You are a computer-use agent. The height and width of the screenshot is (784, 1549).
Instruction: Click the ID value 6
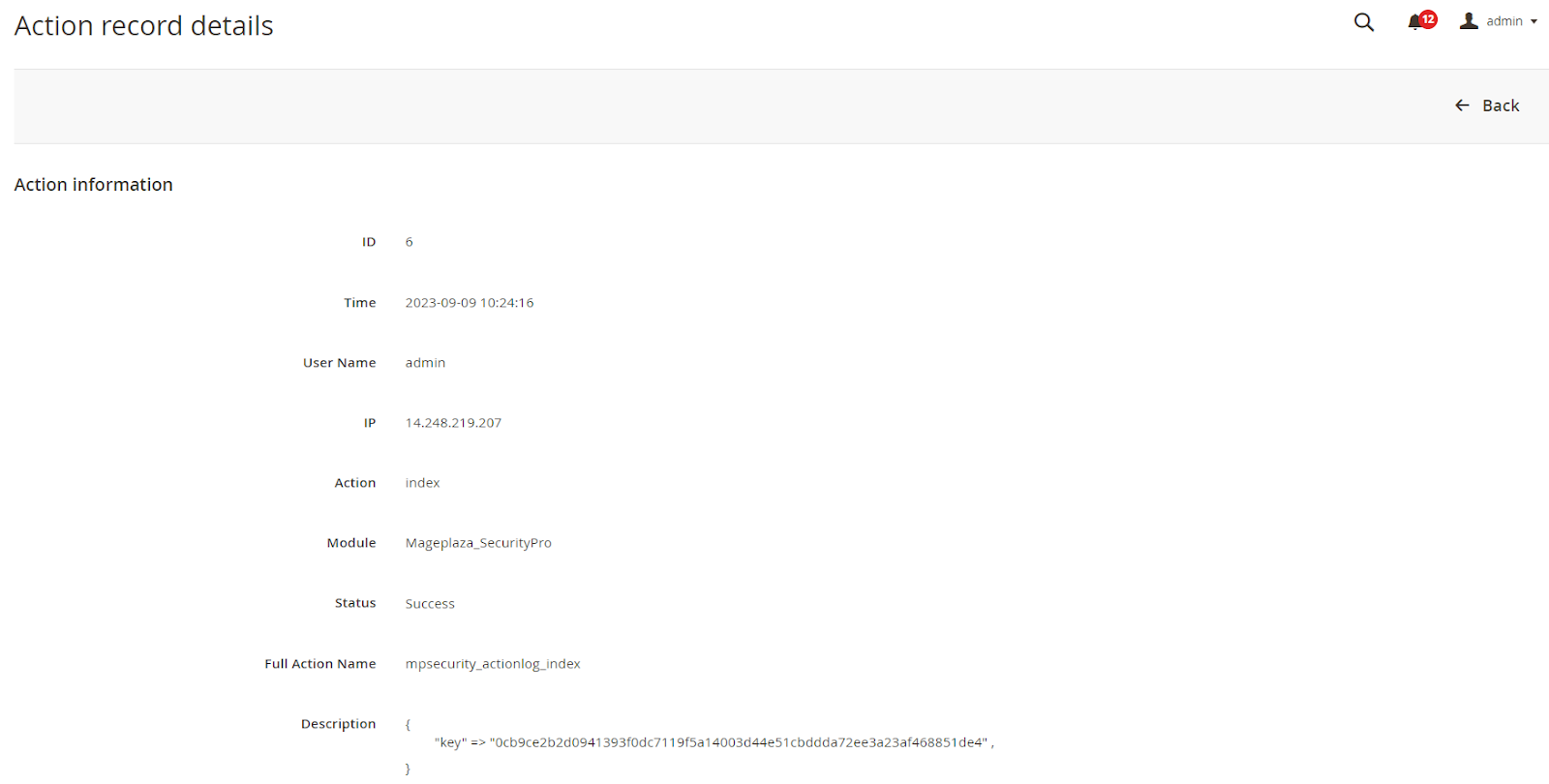409,242
